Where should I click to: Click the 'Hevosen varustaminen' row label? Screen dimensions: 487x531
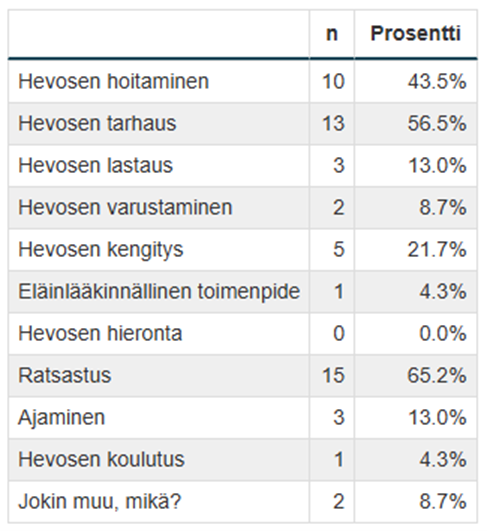125,207
